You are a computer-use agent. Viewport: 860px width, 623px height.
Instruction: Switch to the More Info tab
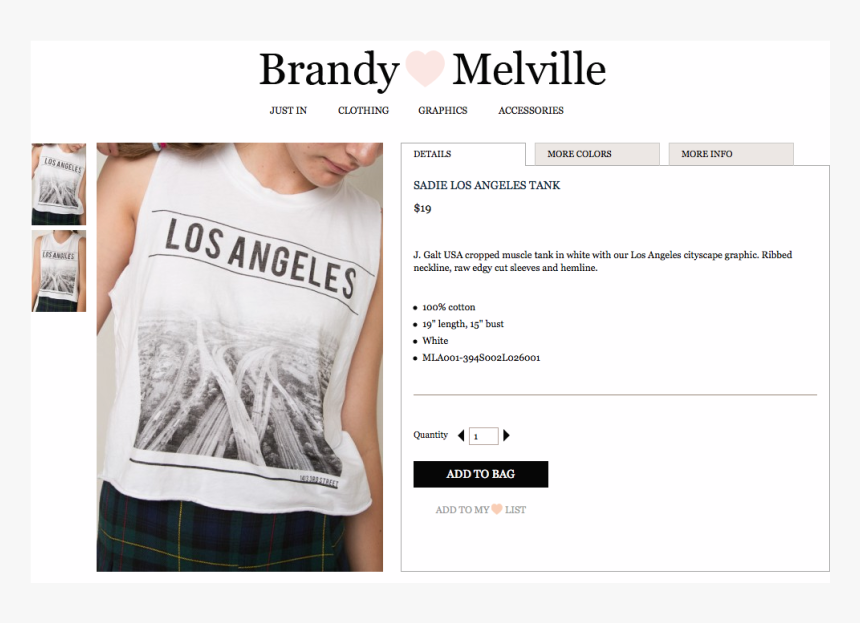click(x=731, y=154)
